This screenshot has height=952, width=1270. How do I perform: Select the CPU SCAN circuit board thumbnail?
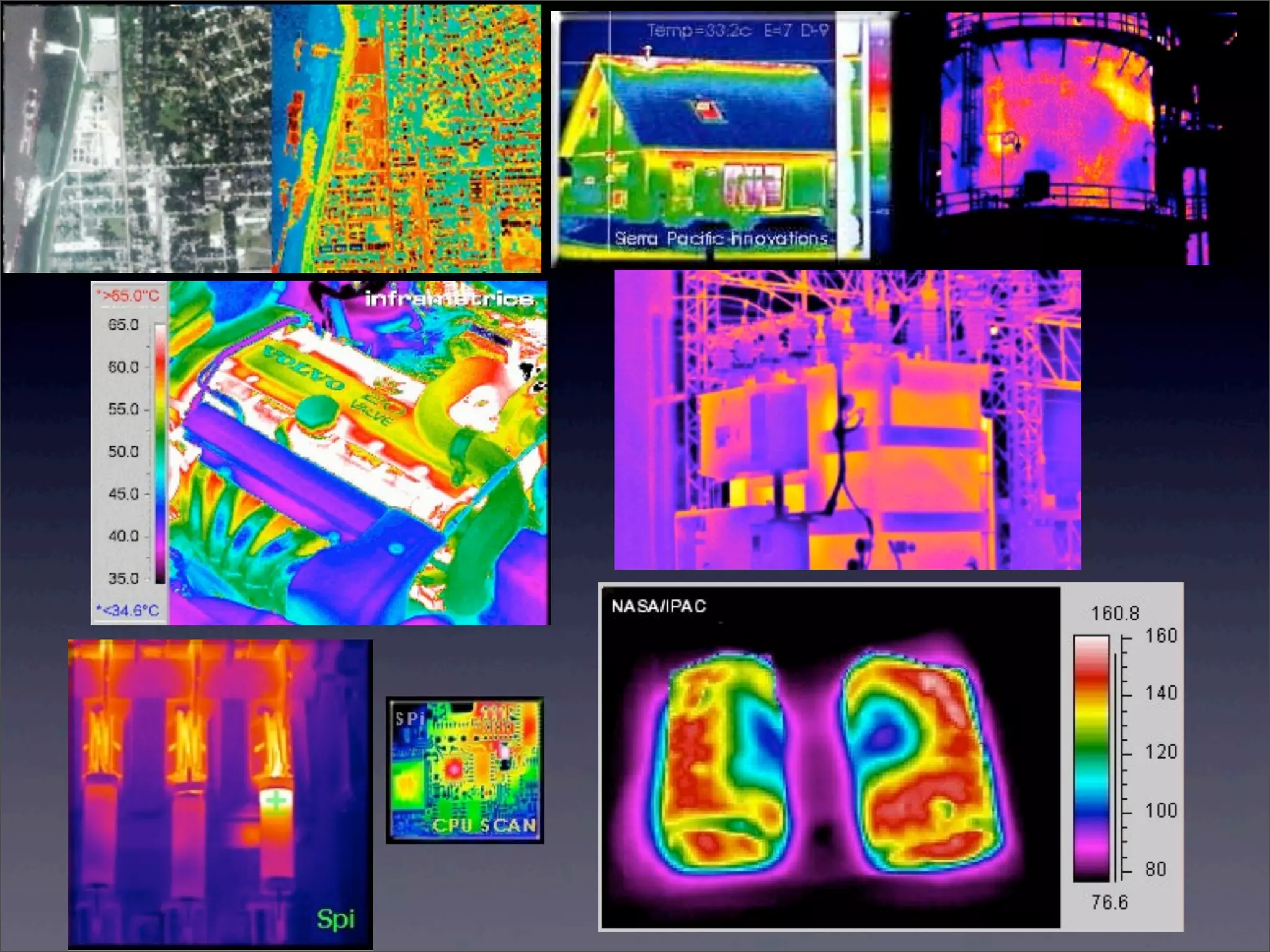click(465, 770)
